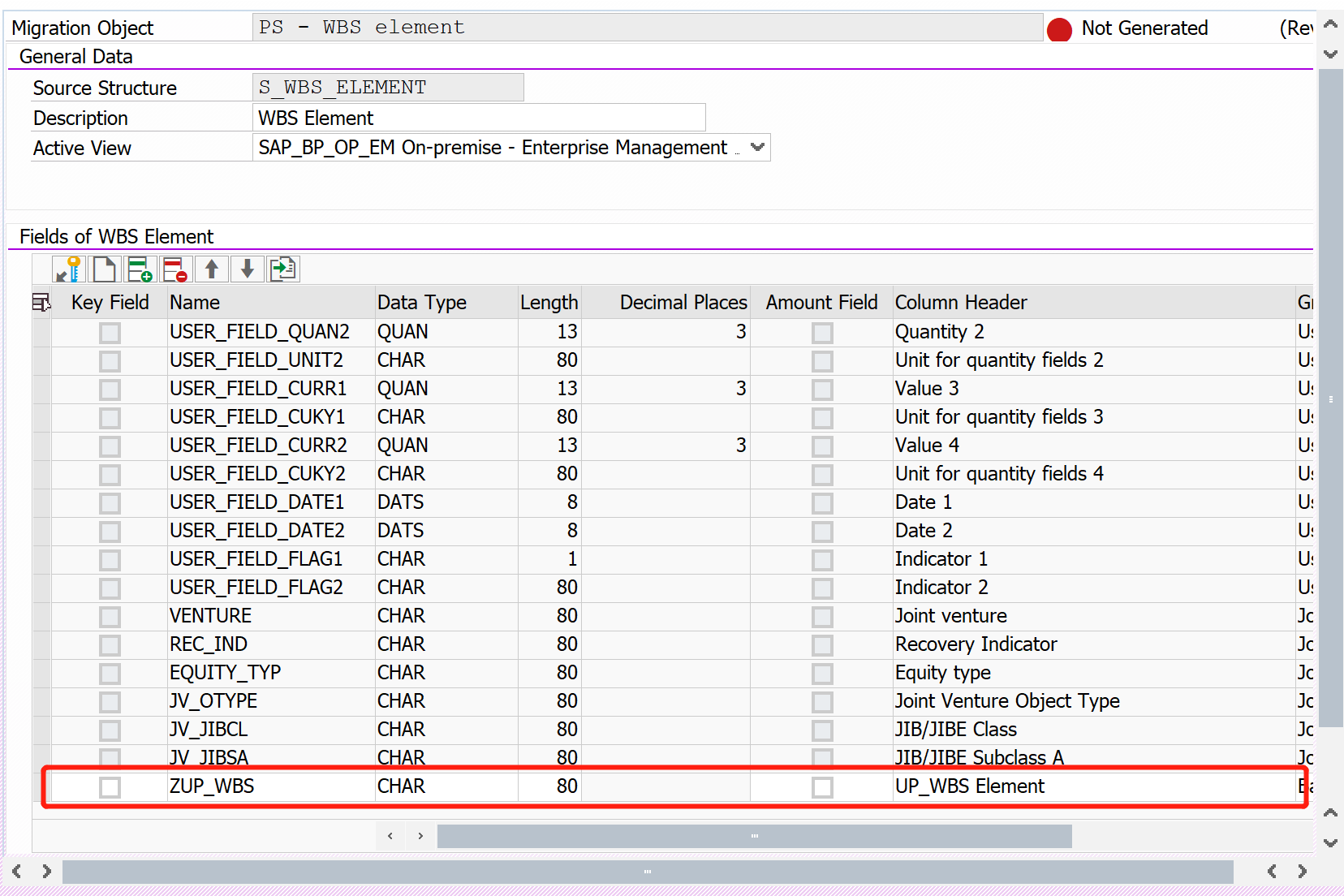Screen dimensions: 1344x896
Task: Move selected field up with arrow icon
Action: [211, 269]
